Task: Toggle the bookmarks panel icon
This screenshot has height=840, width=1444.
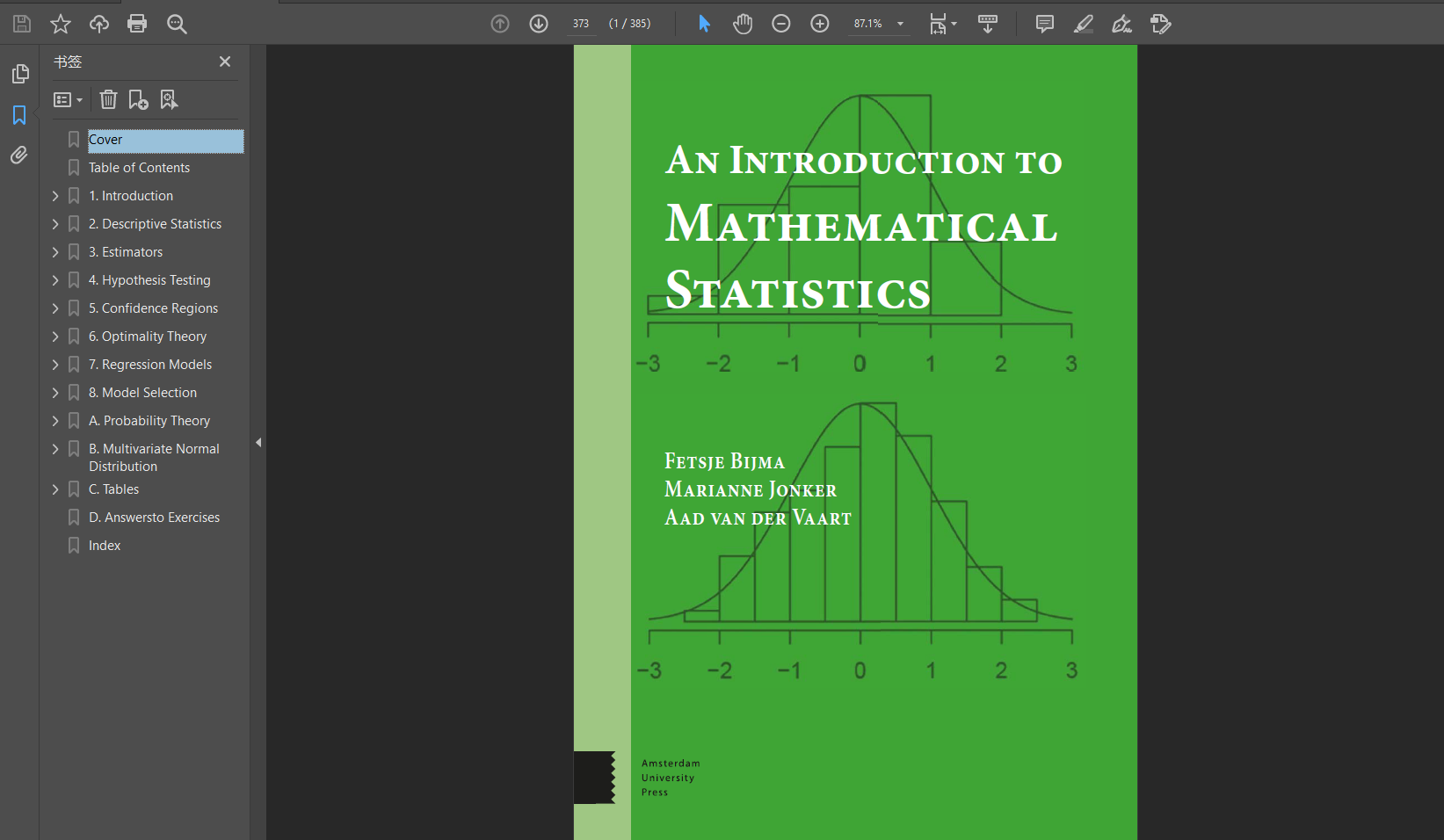Action: [19, 115]
